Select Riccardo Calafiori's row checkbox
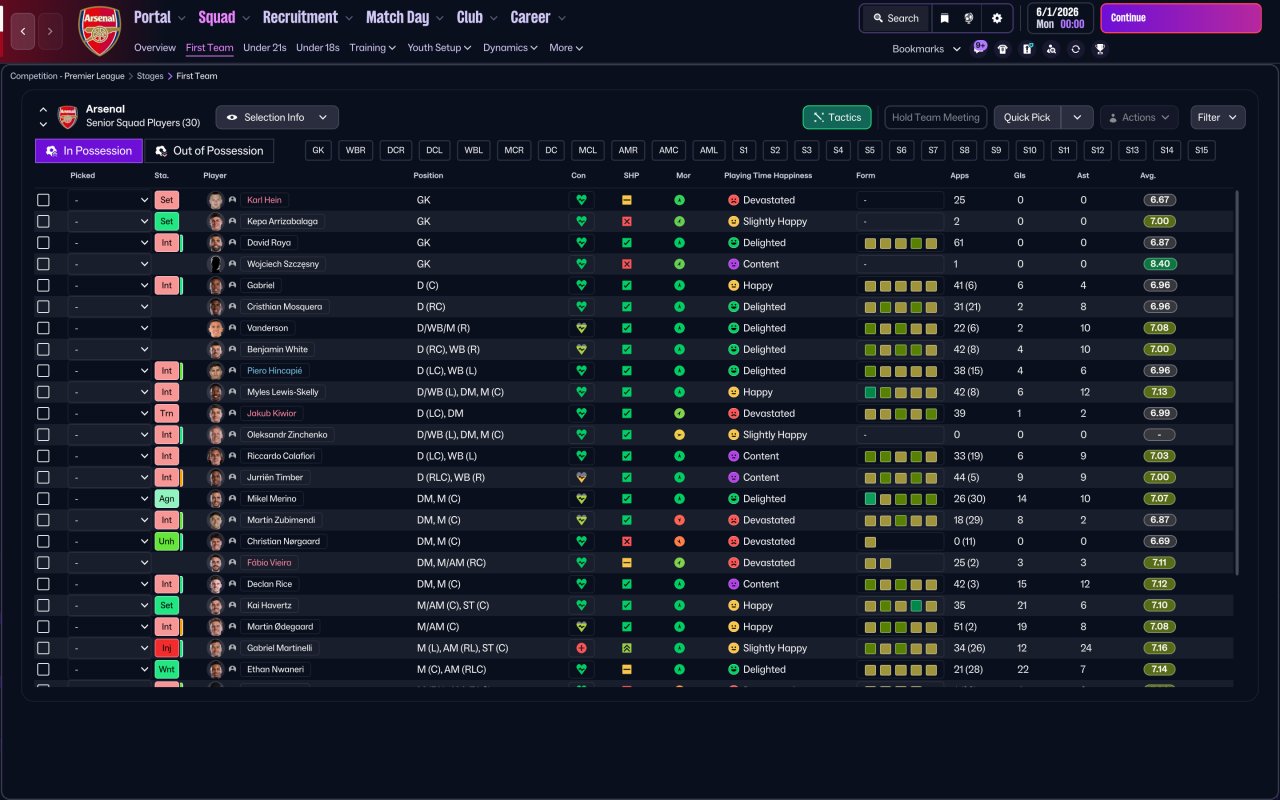Viewport: 1280px width, 800px height. pos(43,456)
